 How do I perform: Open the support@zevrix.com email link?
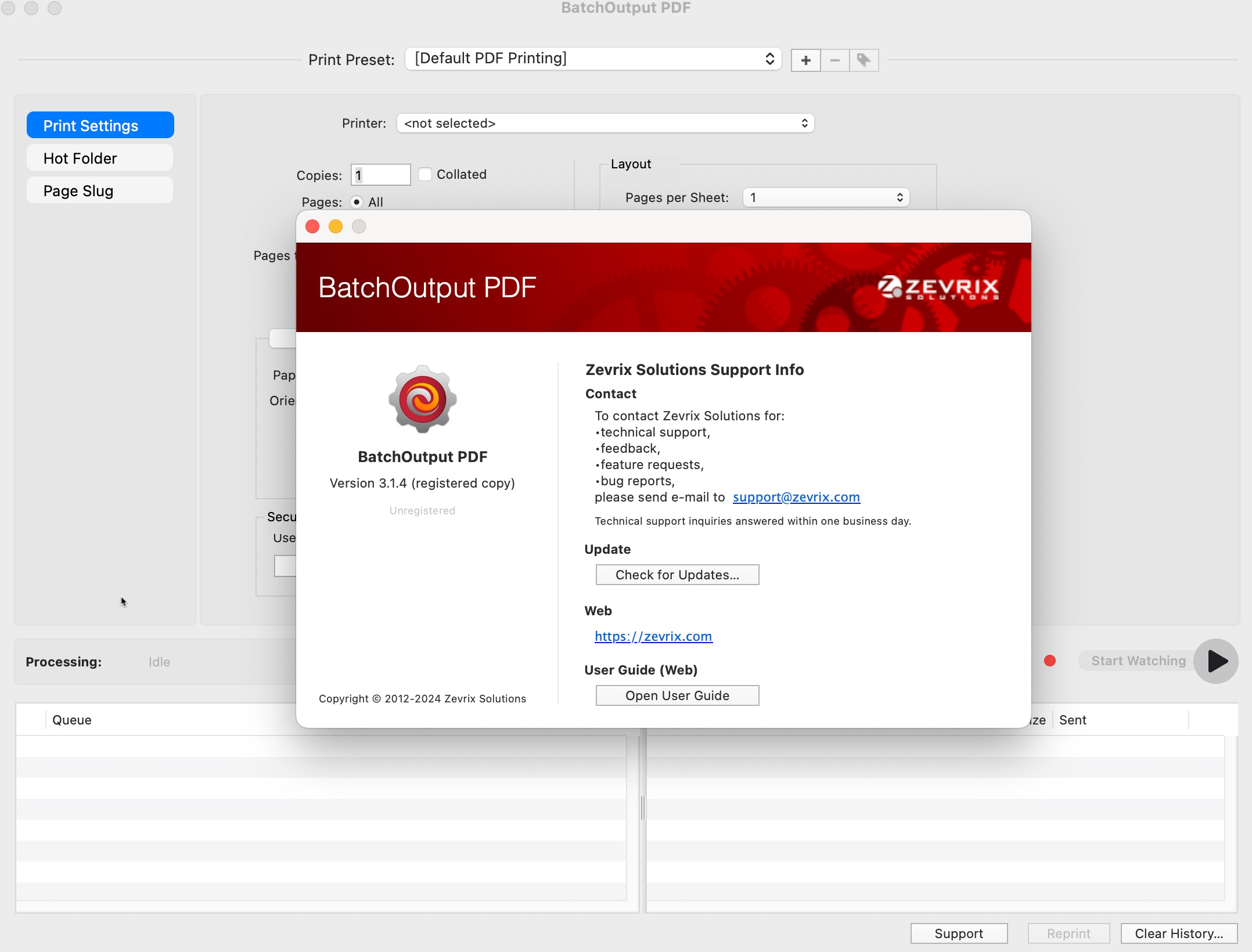point(796,497)
